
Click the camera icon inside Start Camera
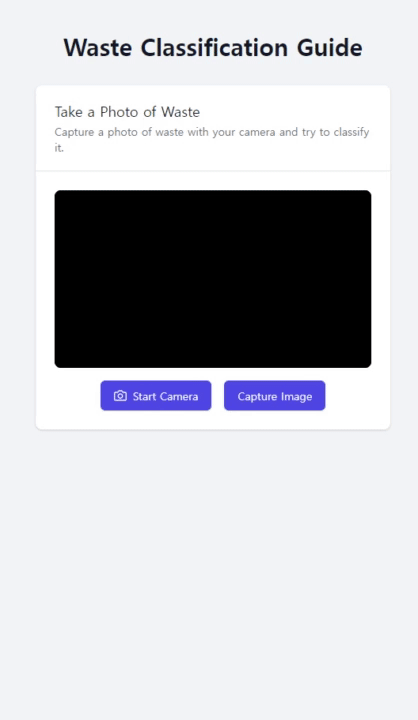coord(120,396)
